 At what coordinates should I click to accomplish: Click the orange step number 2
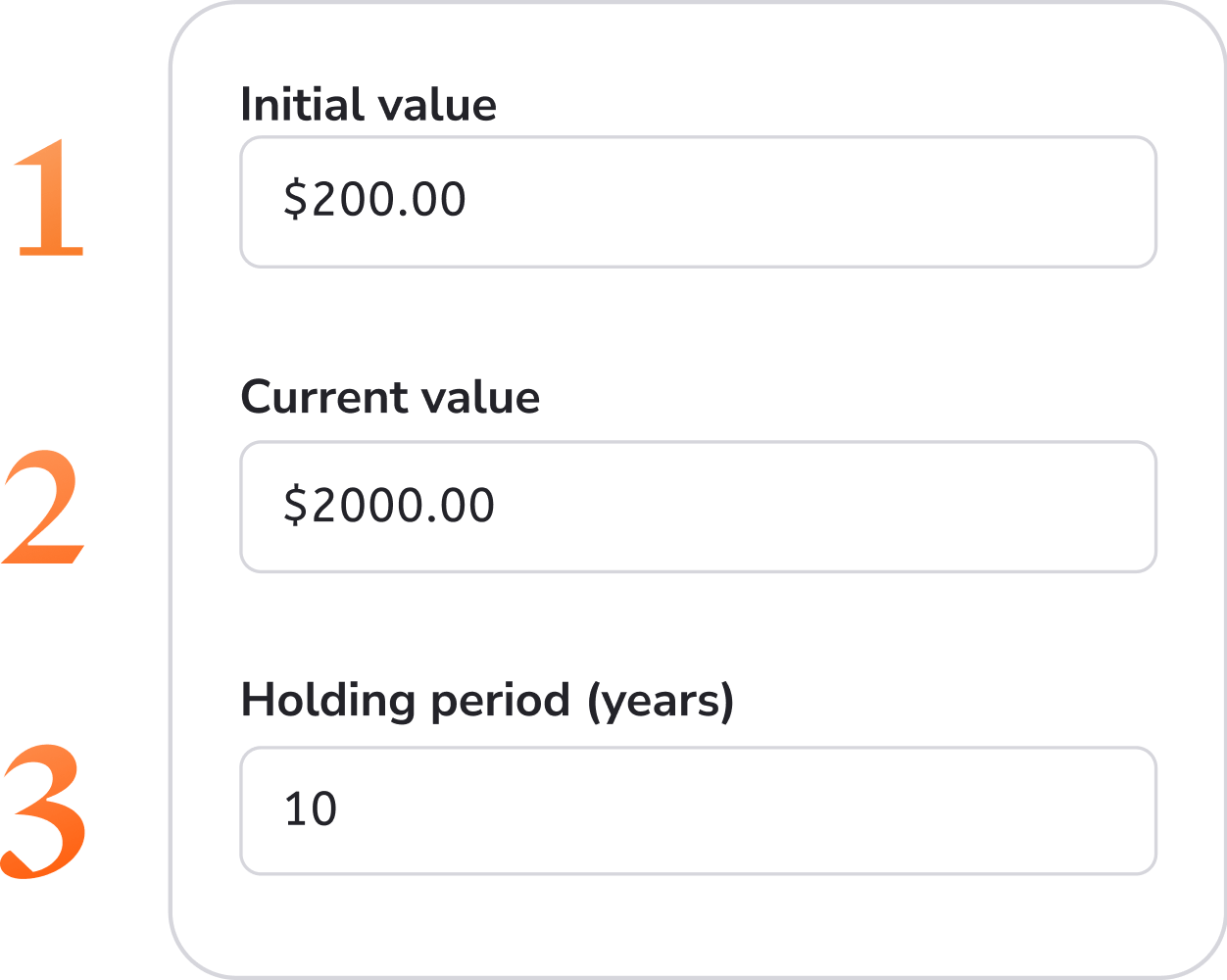point(41,505)
